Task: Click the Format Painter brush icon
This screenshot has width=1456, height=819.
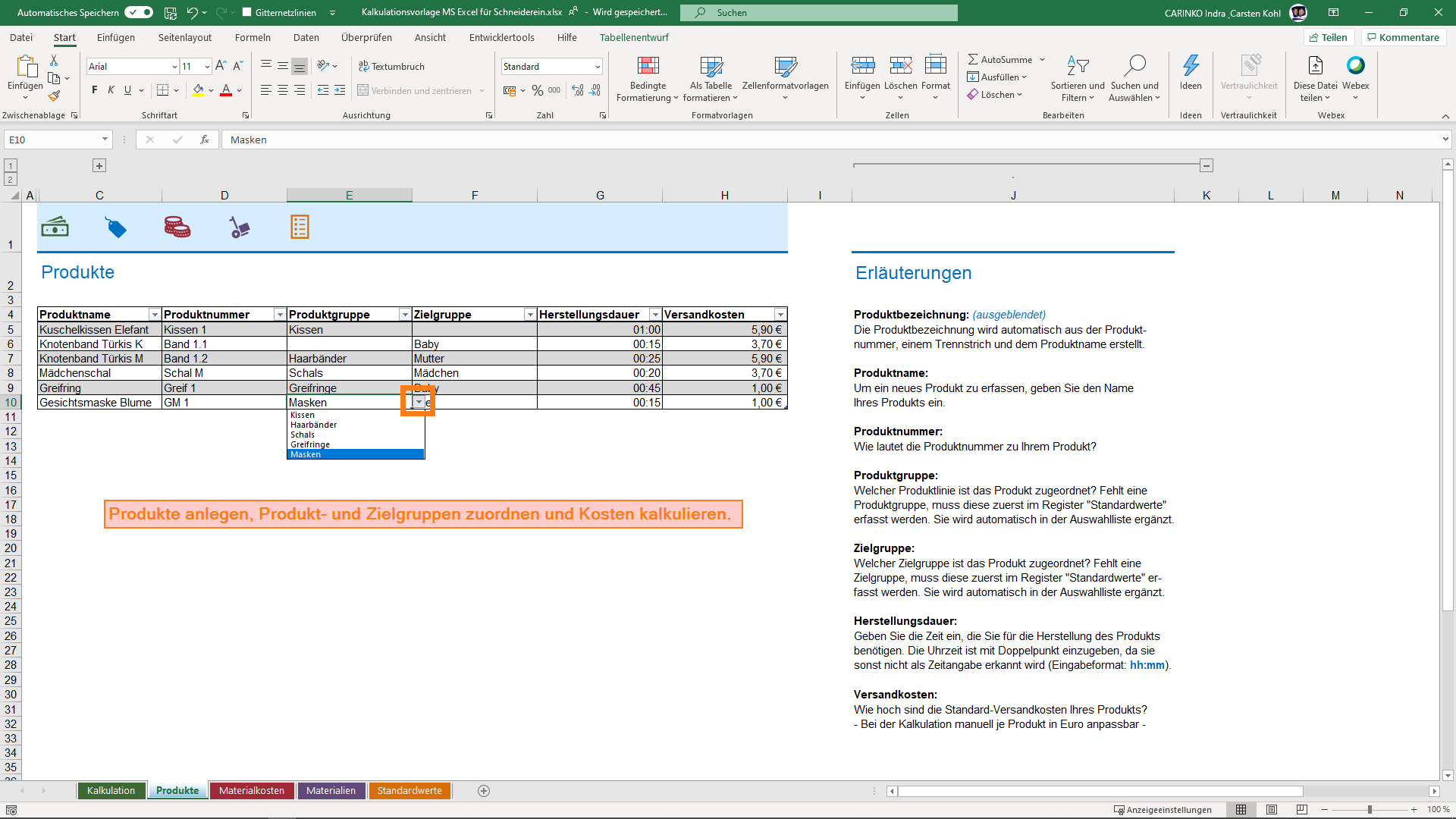Action: pyautogui.click(x=54, y=96)
